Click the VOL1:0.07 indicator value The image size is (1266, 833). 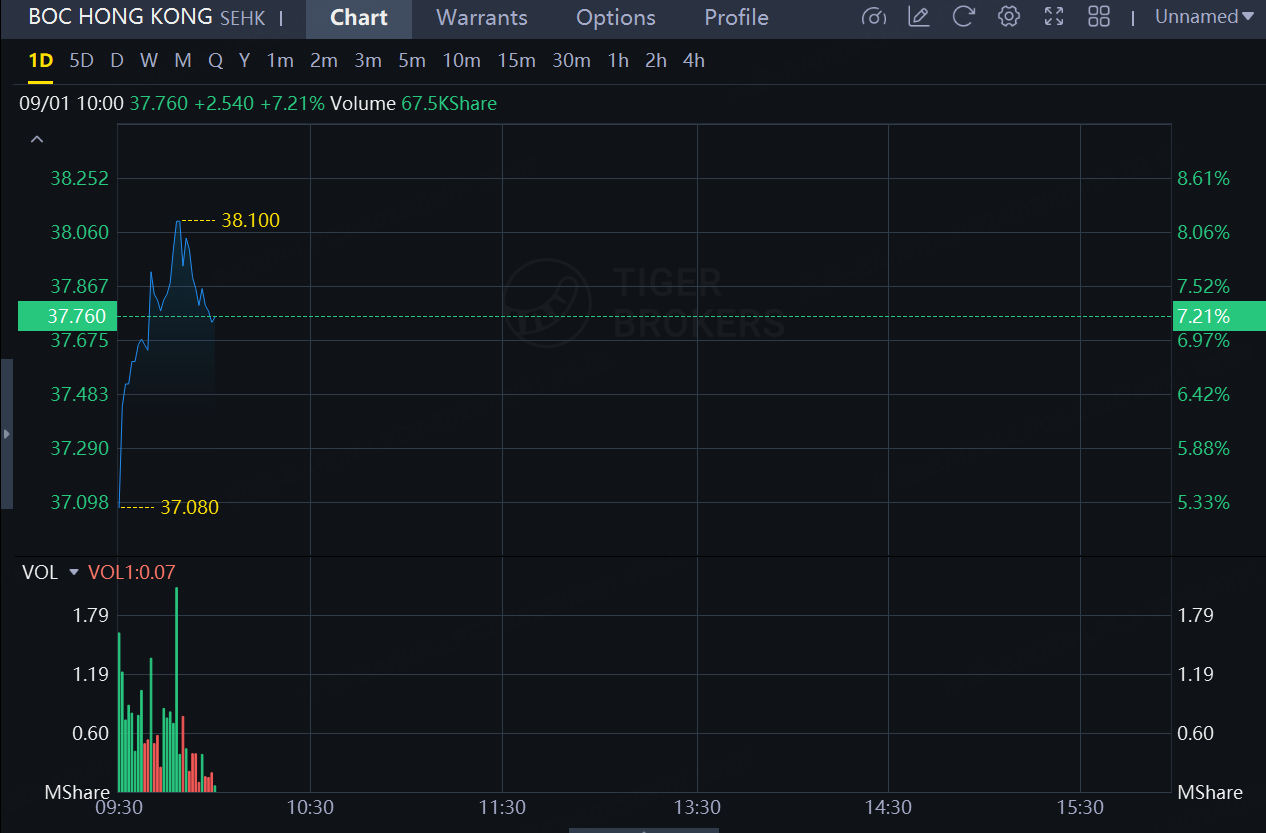coord(132,572)
